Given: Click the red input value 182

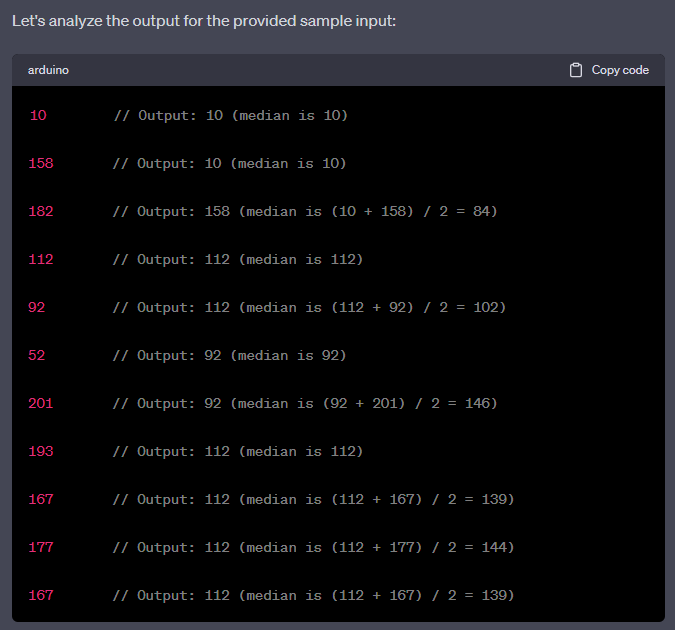Looking at the screenshot, I should click(x=41, y=211).
